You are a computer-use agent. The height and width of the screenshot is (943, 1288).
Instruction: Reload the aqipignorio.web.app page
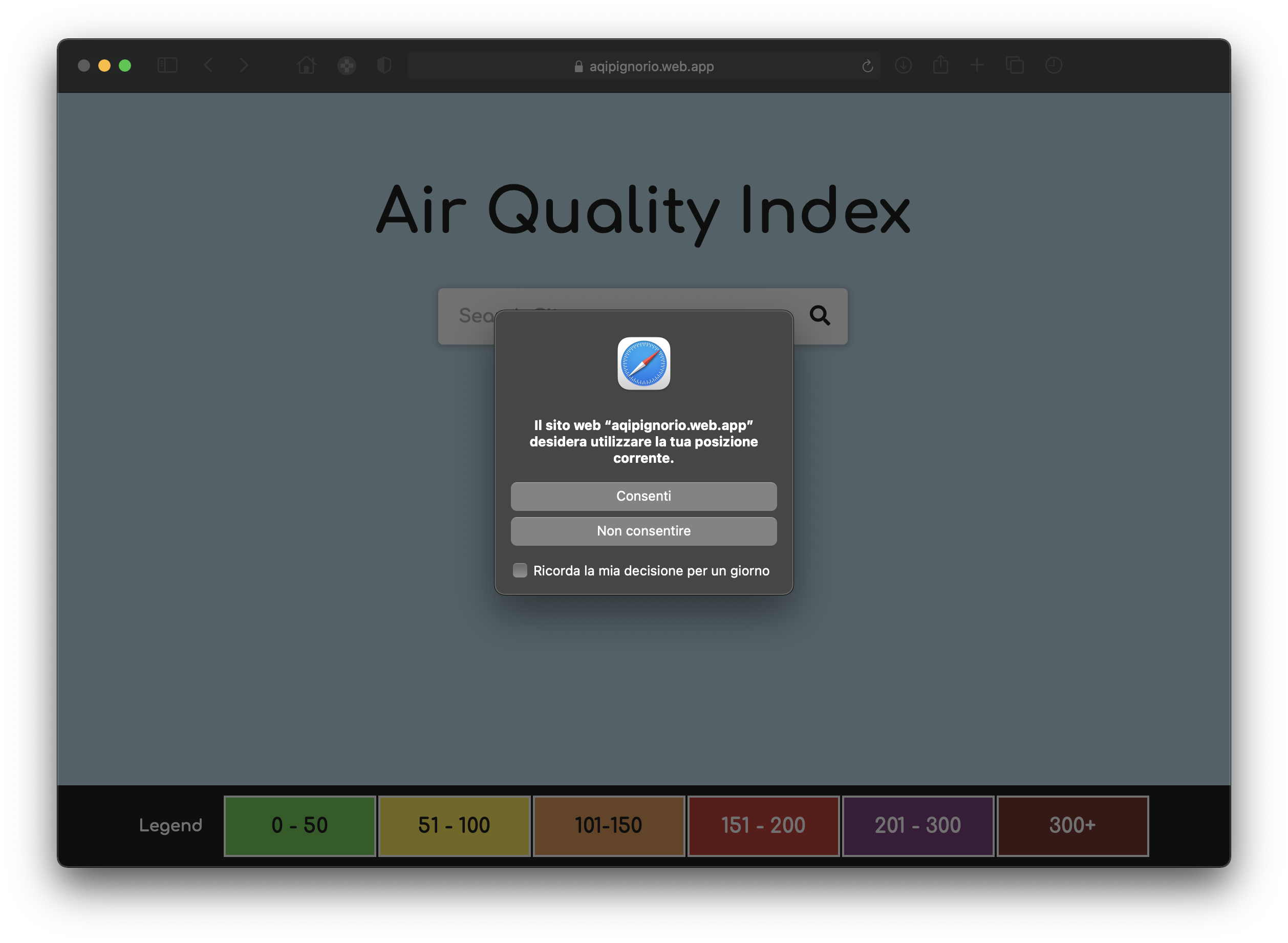point(868,66)
